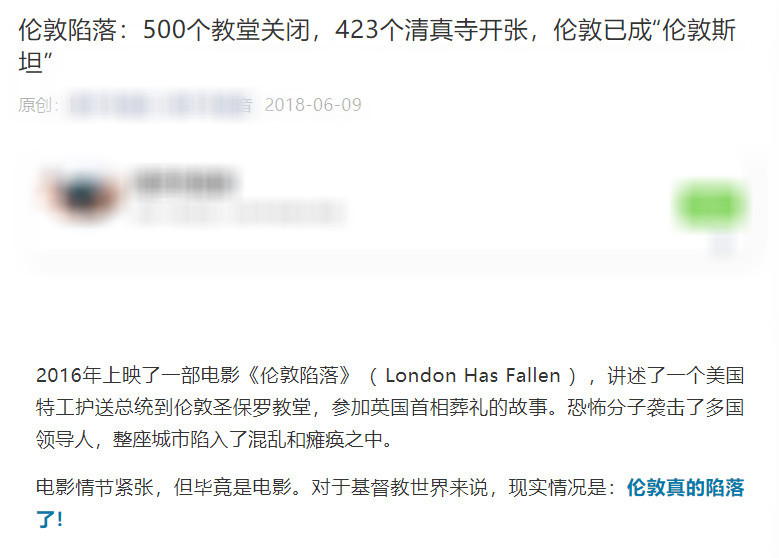The height and width of the screenshot is (558, 779).
Task: Click the sentence starting 电影情节紧张
Action: pyautogui.click(x=168, y=487)
